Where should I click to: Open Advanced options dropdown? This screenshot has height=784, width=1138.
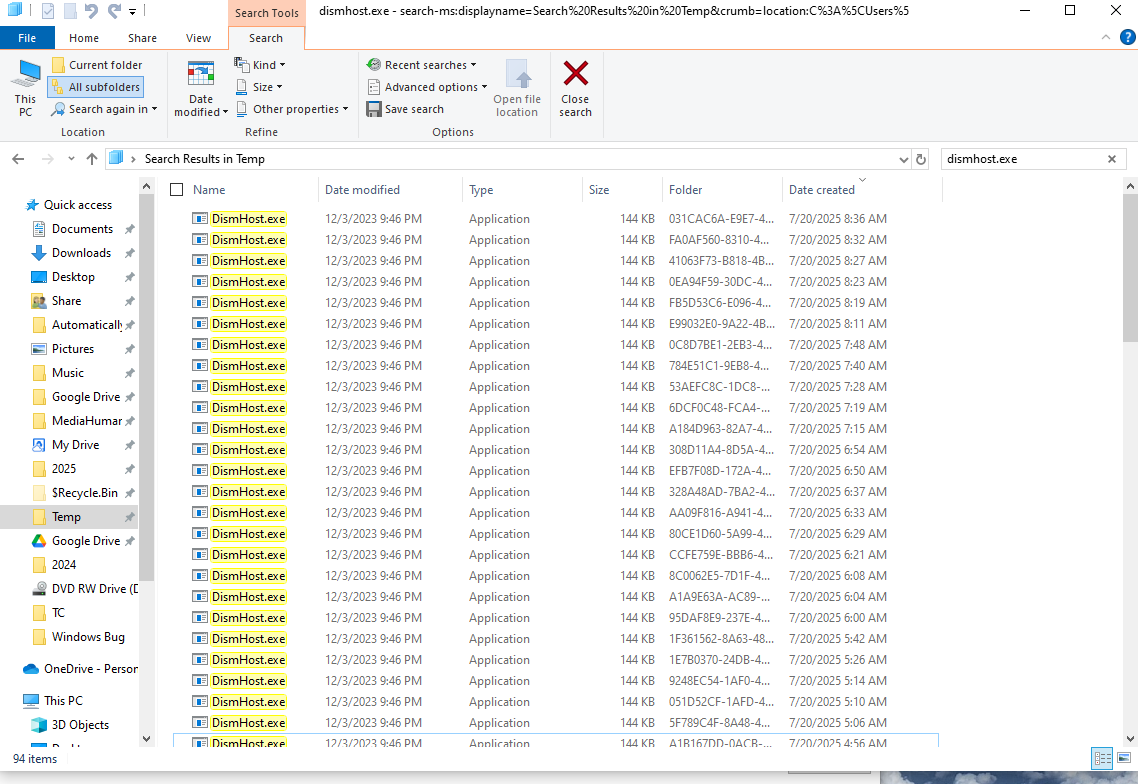[x=427, y=87]
